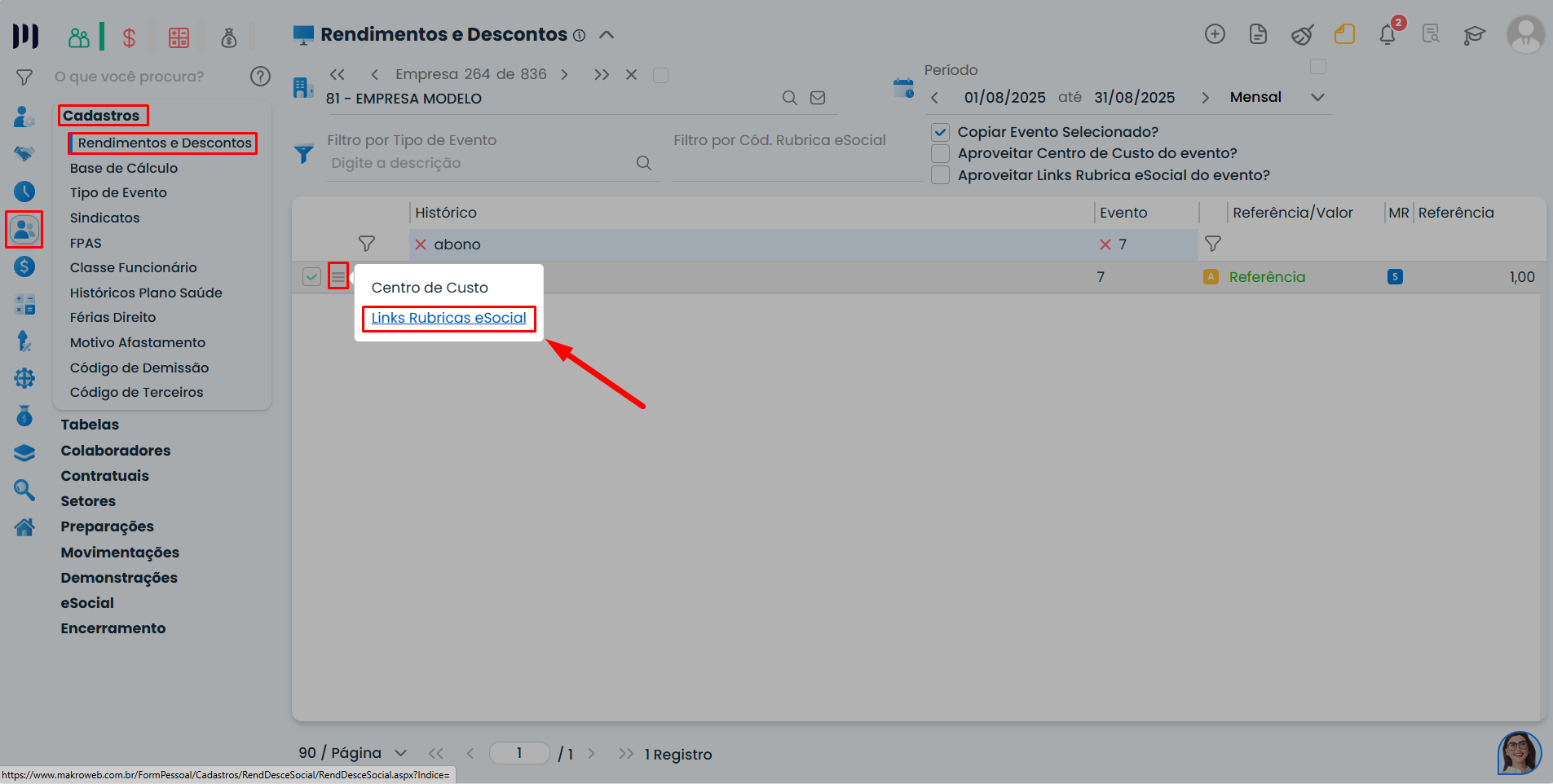Go to the first company with the double-left arrow

(x=338, y=75)
